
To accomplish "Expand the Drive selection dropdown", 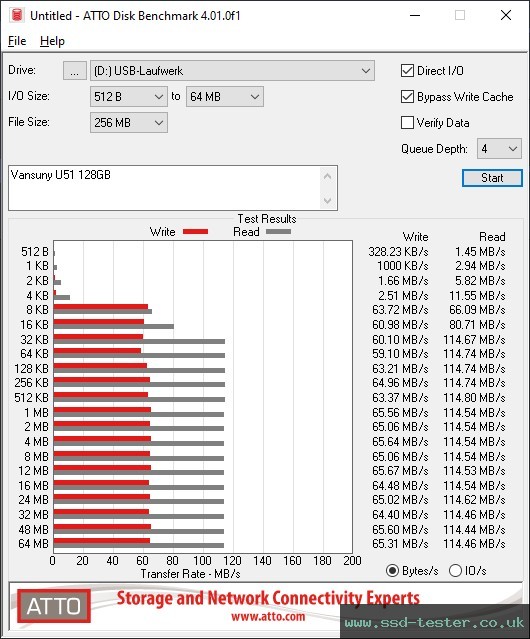I will coord(232,71).
